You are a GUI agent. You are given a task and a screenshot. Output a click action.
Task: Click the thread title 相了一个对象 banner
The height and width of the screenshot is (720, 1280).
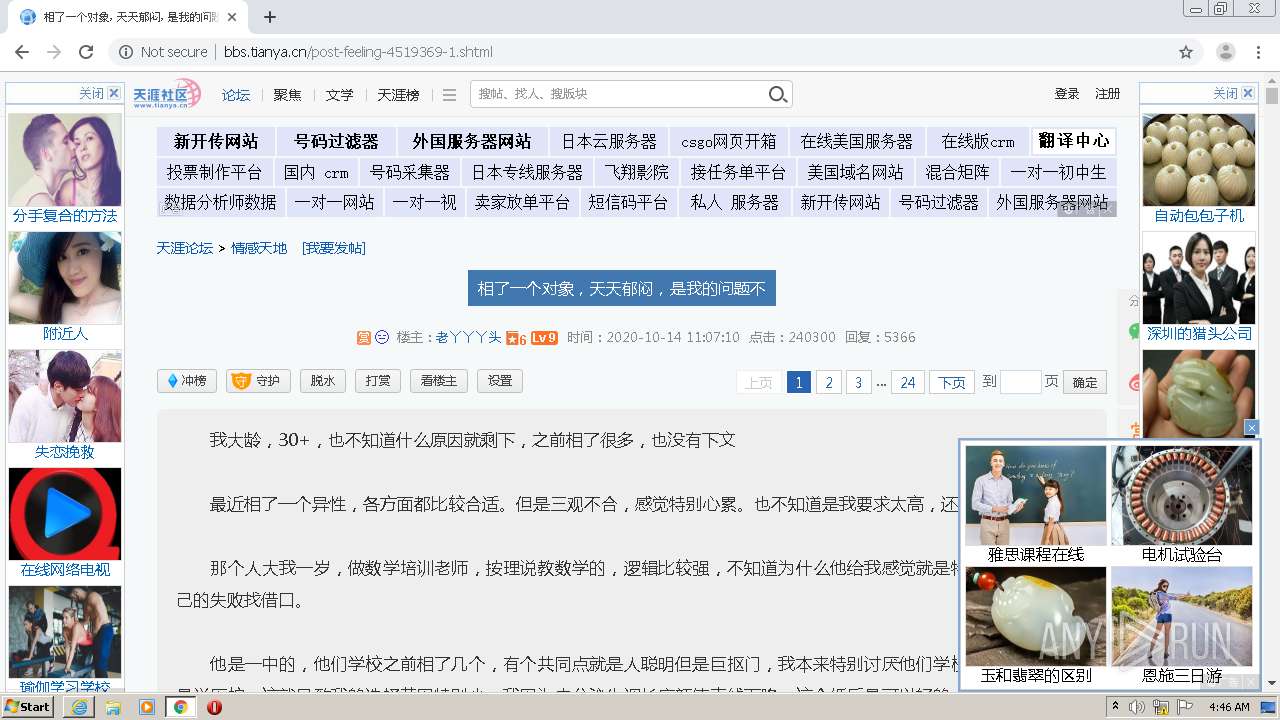click(622, 289)
